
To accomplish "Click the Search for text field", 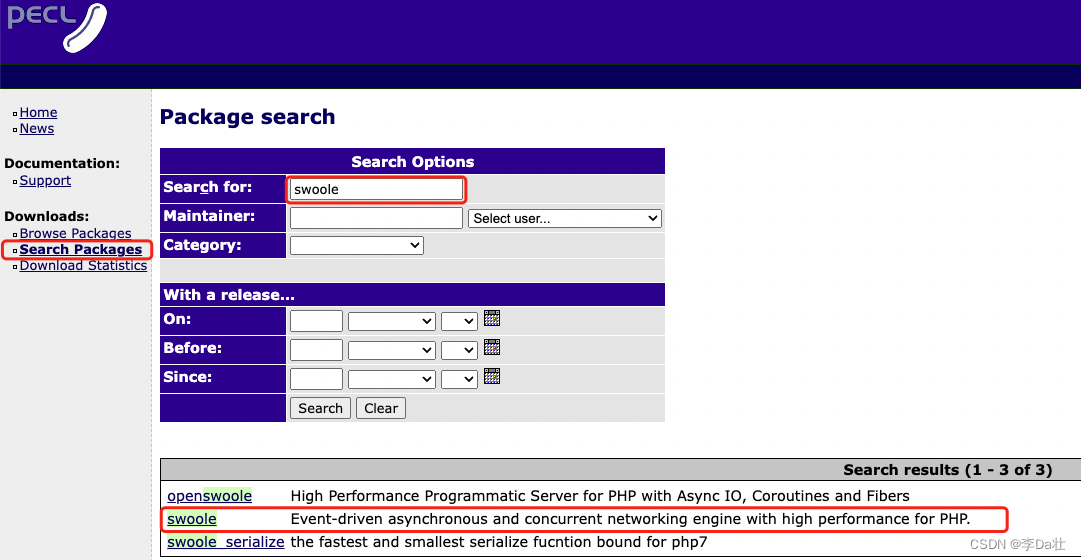I will coord(376,189).
